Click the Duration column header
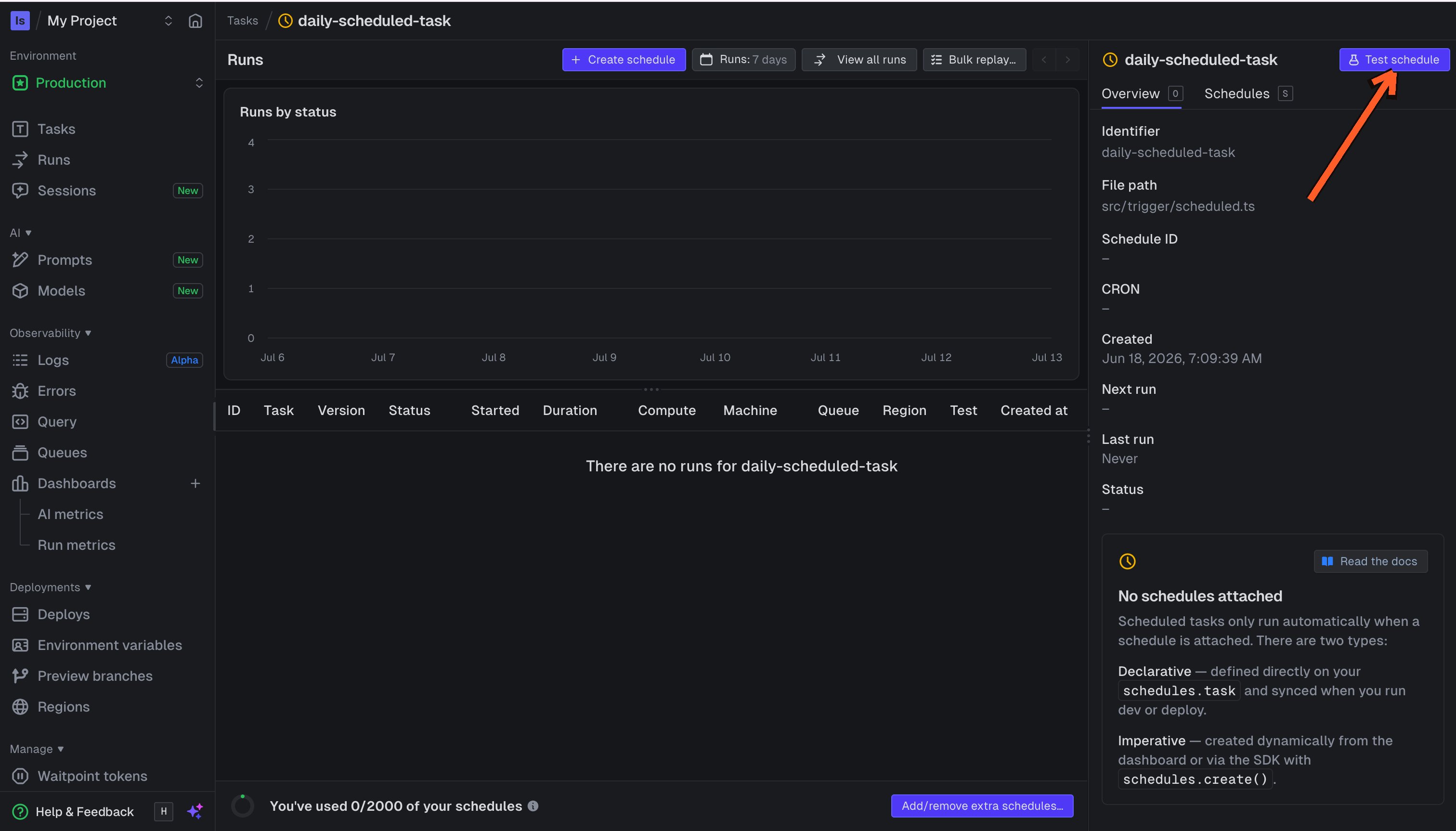Image resolution: width=1456 pixels, height=831 pixels. pos(570,410)
